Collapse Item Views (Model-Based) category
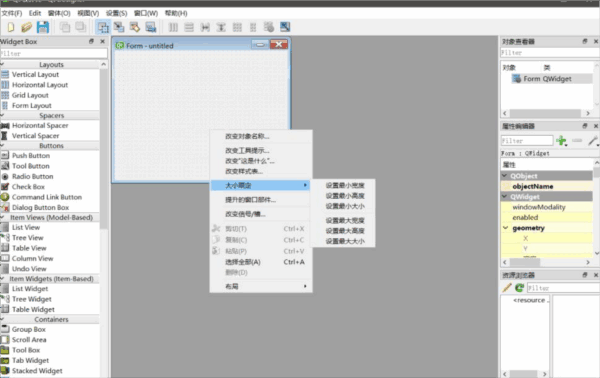This screenshot has width=600, height=378. tap(2, 217)
